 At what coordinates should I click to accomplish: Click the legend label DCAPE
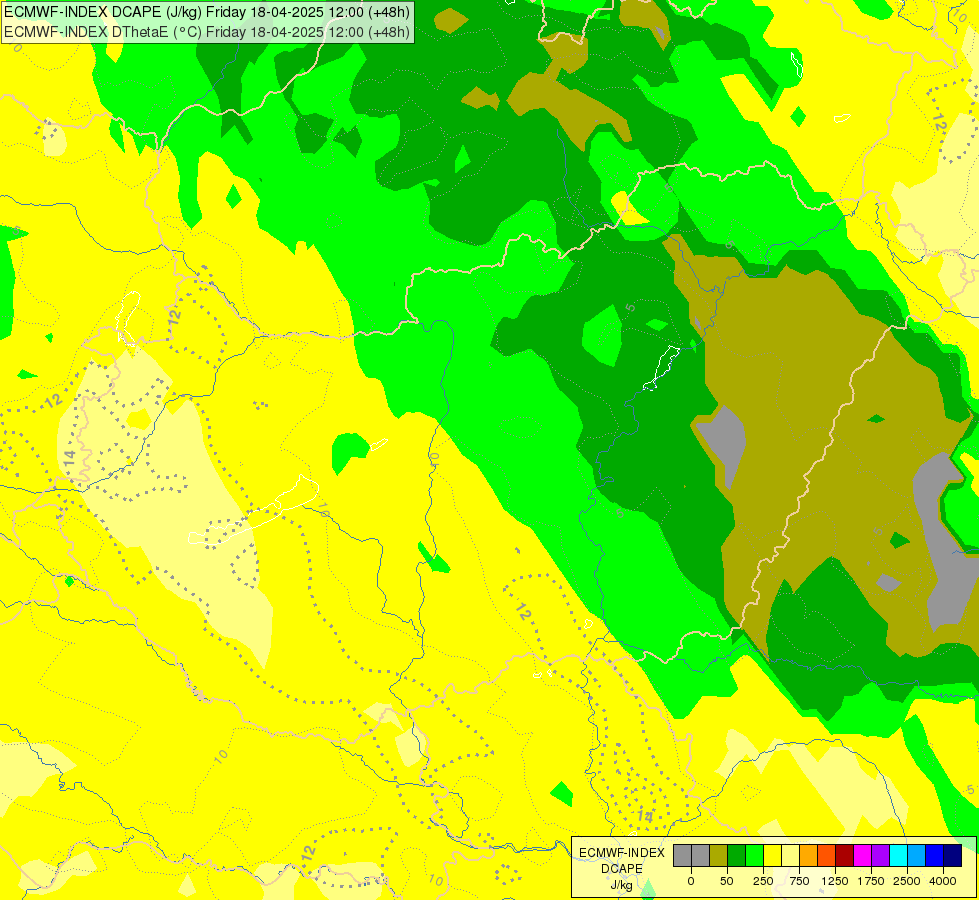[x=622, y=869]
